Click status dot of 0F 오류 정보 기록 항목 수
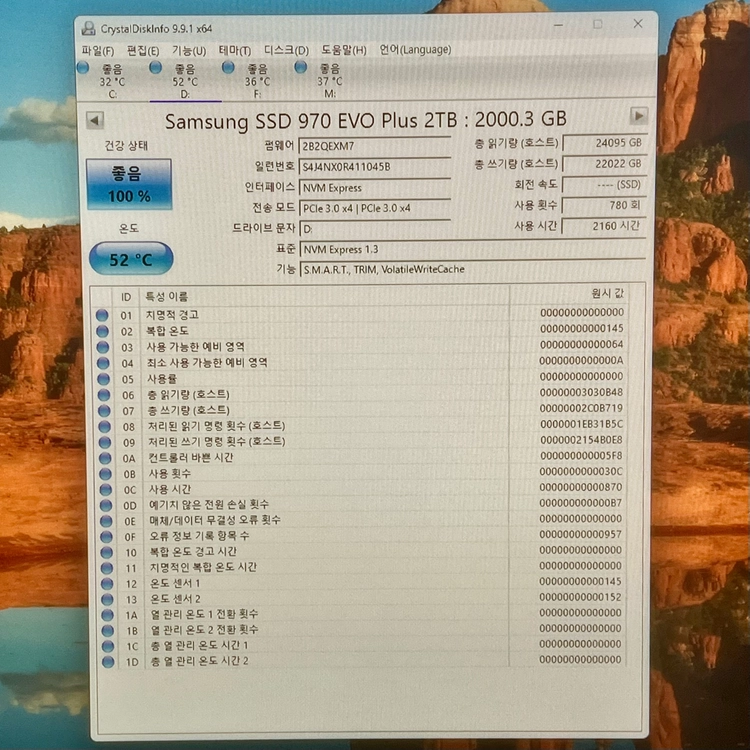 (x=106, y=537)
